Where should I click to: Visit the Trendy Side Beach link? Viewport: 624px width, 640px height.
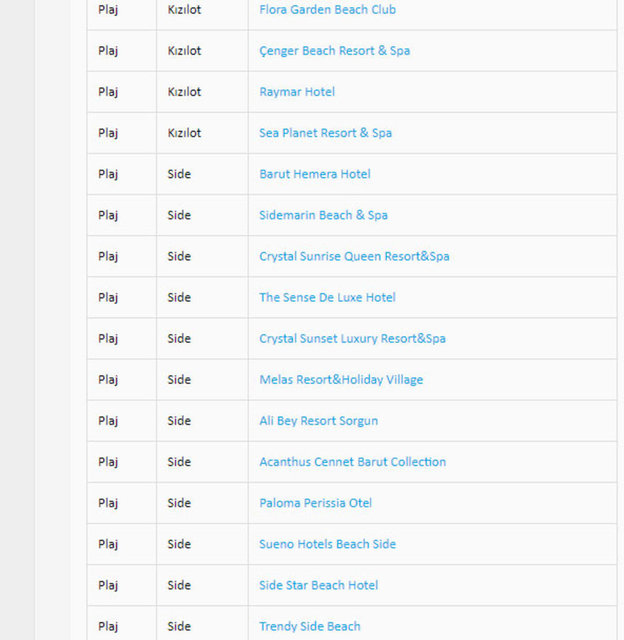(x=309, y=626)
